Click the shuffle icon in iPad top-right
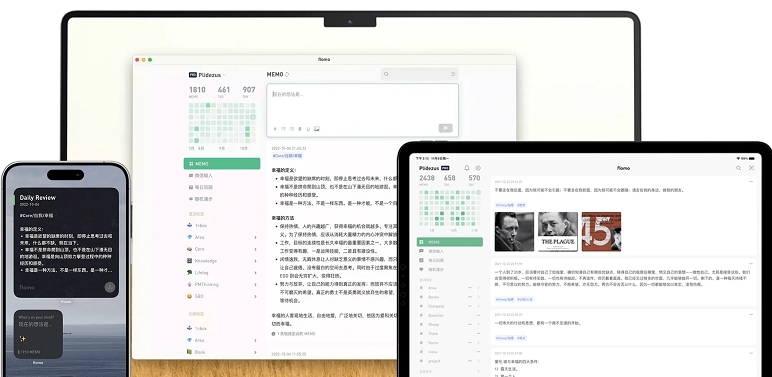 point(751,168)
